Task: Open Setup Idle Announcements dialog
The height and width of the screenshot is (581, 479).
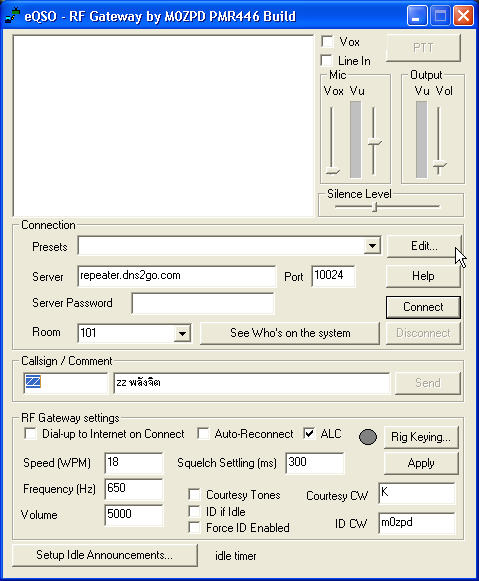Action: coord(105,555)
